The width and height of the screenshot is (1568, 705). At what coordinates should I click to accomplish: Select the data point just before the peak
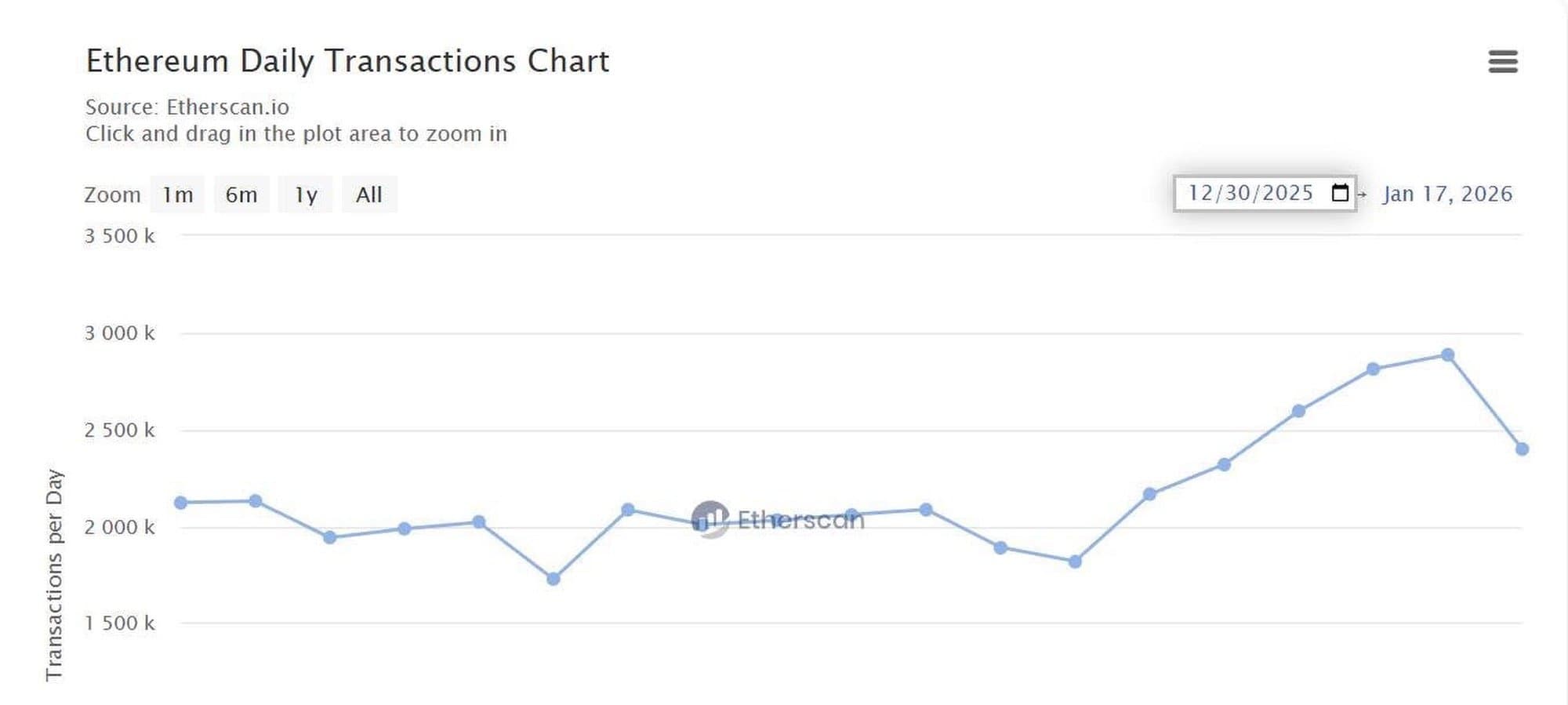point(1373,369)
